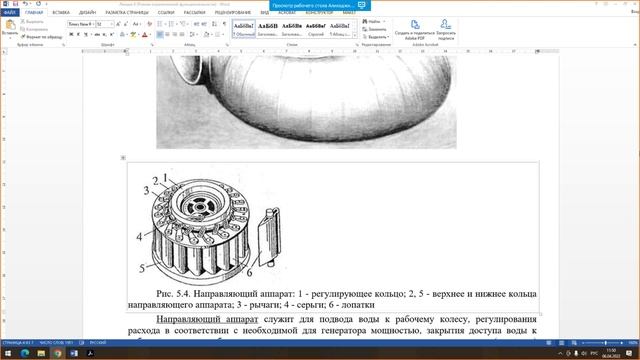Apply highlighter text color
Image resolution: width=640 pixels, height=360 pixels.
pyautogui.click(x=133, y=35)
